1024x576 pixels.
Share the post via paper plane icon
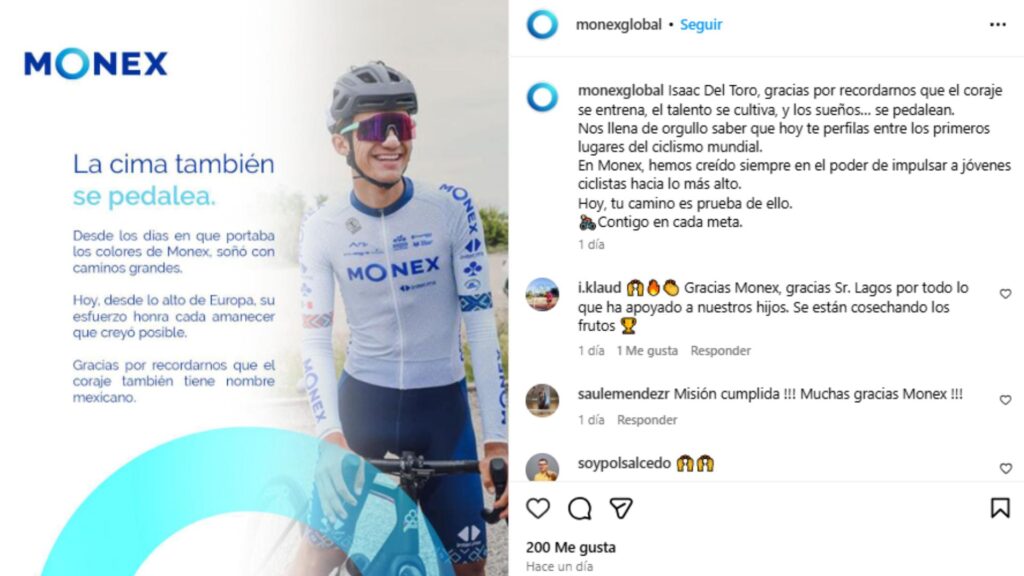click(620, 508)
